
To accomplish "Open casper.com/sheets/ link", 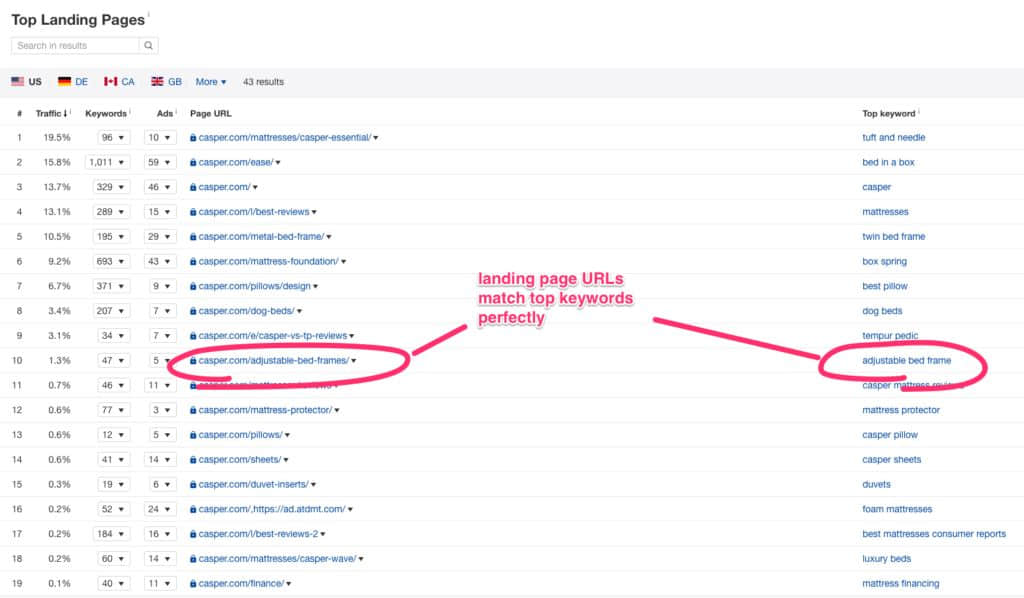I will point(240,460).
